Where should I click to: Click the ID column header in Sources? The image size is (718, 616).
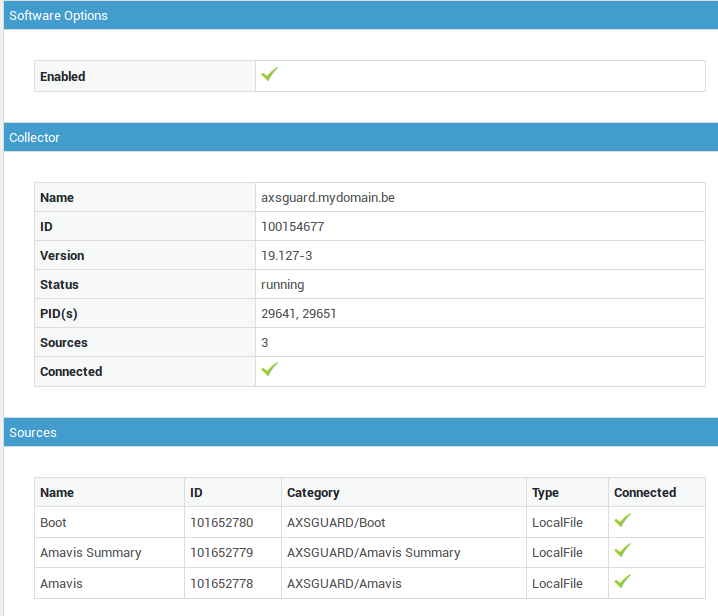click(196, 492)
